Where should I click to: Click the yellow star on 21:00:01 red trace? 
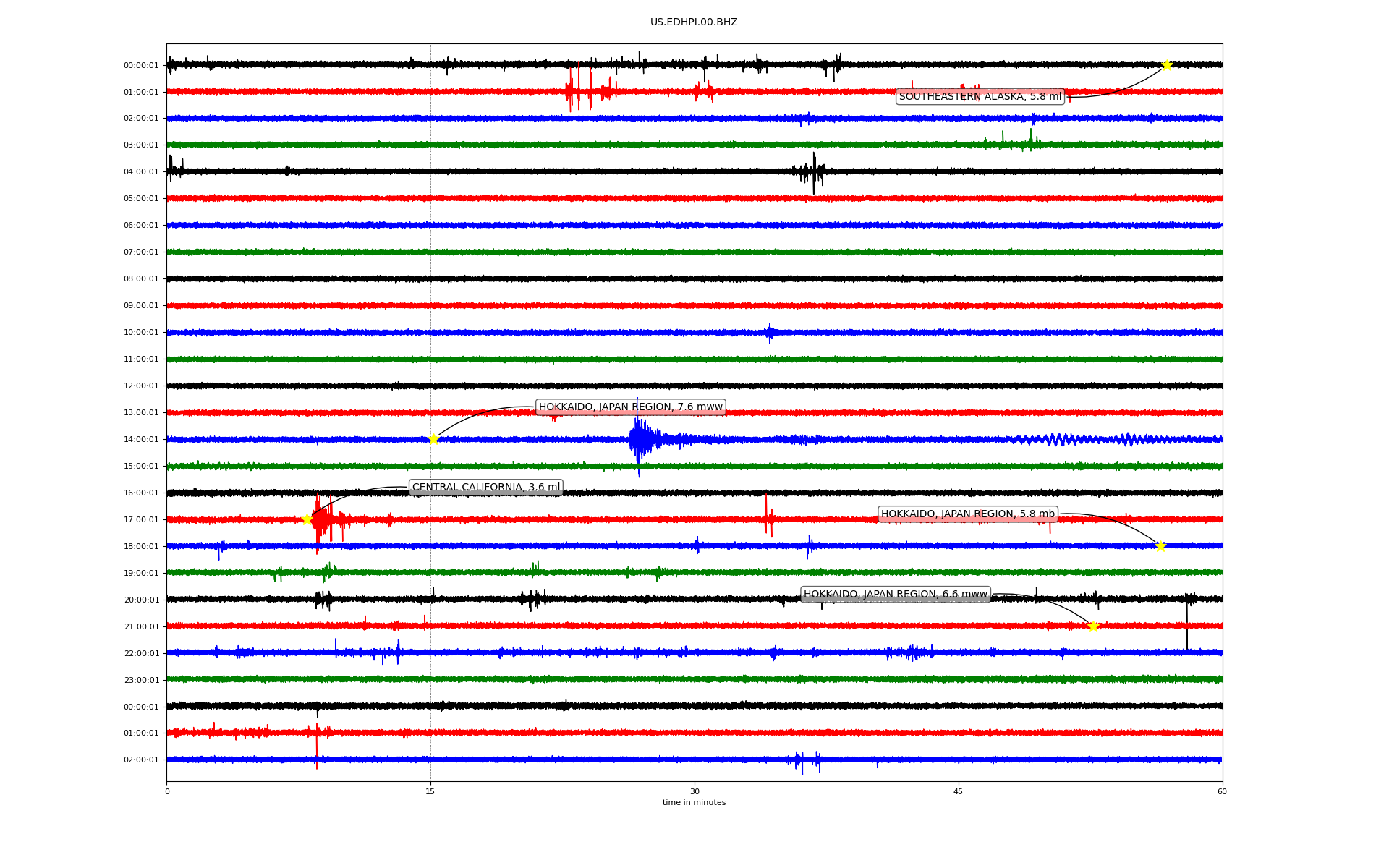1093,626
